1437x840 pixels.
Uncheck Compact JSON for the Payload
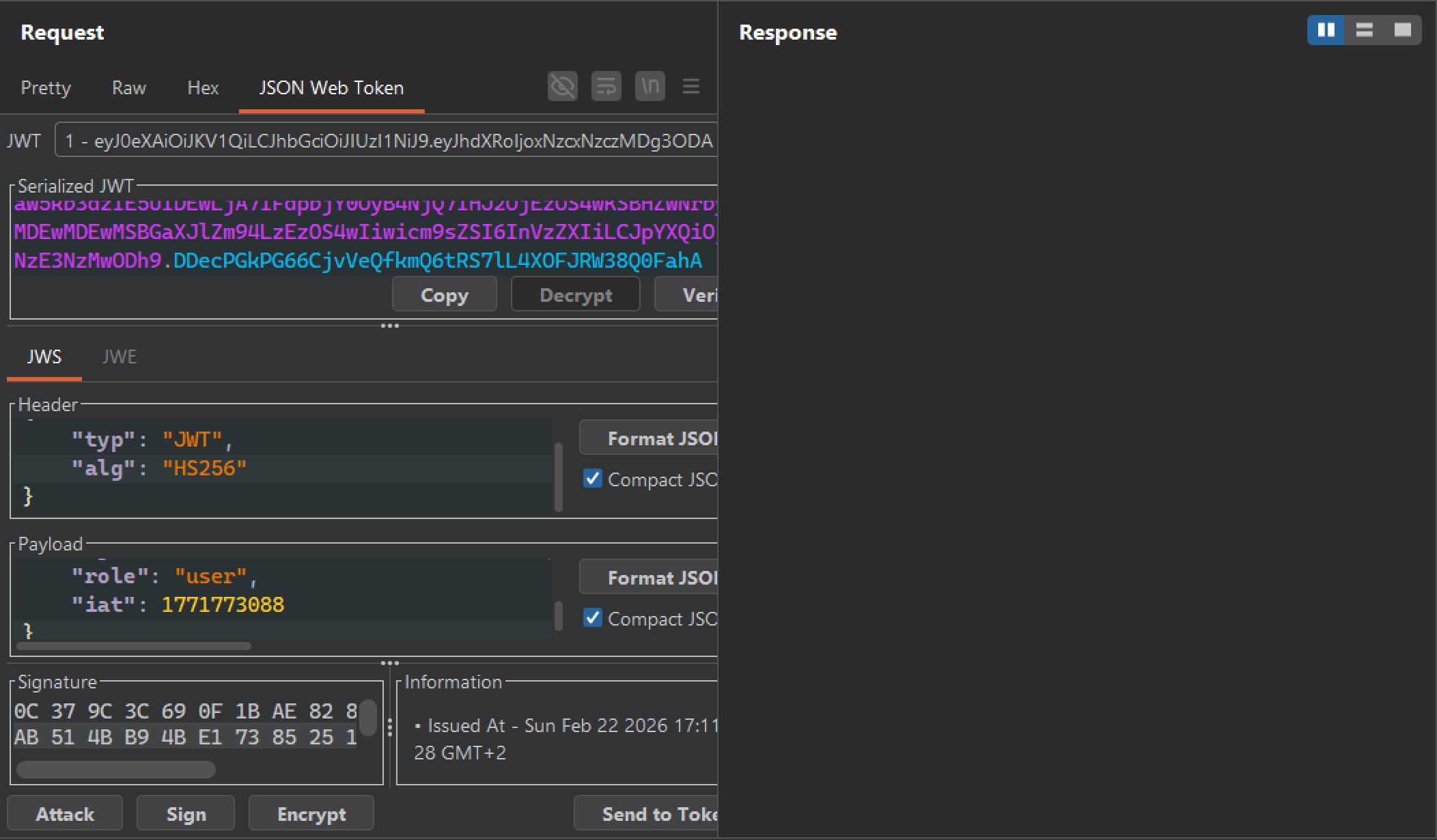pyautogui.click(x=592, y=619)
